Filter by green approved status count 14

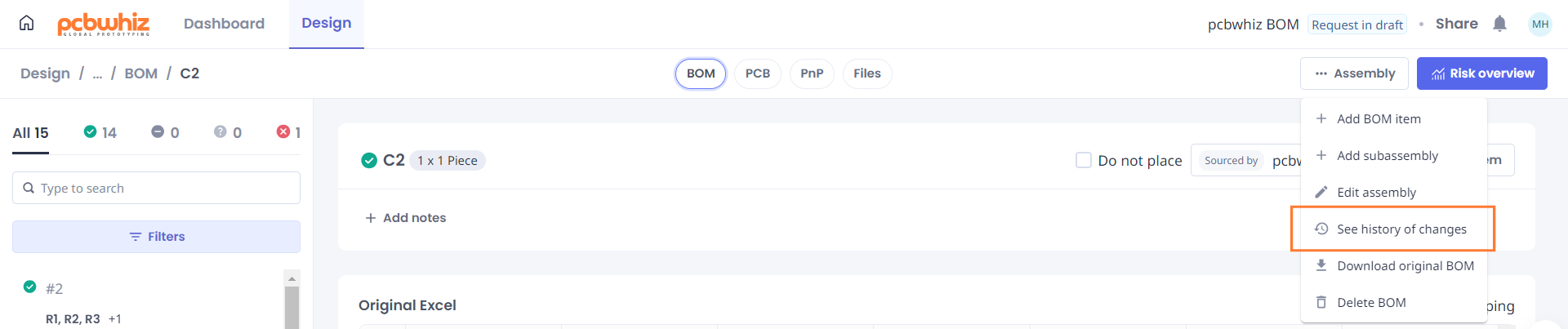click(x=100, y=132)
